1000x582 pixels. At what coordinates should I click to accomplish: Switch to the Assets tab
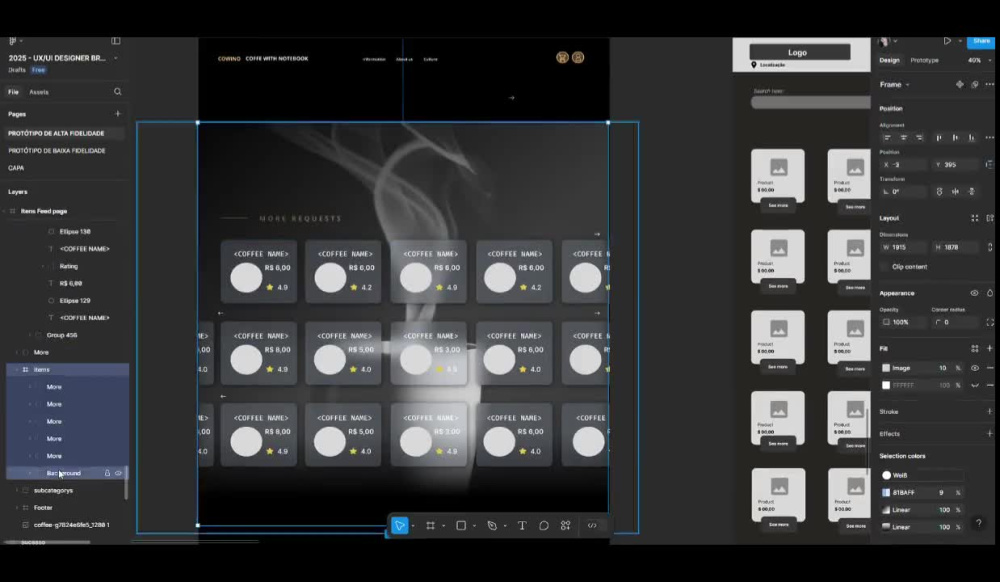point(39,92)
